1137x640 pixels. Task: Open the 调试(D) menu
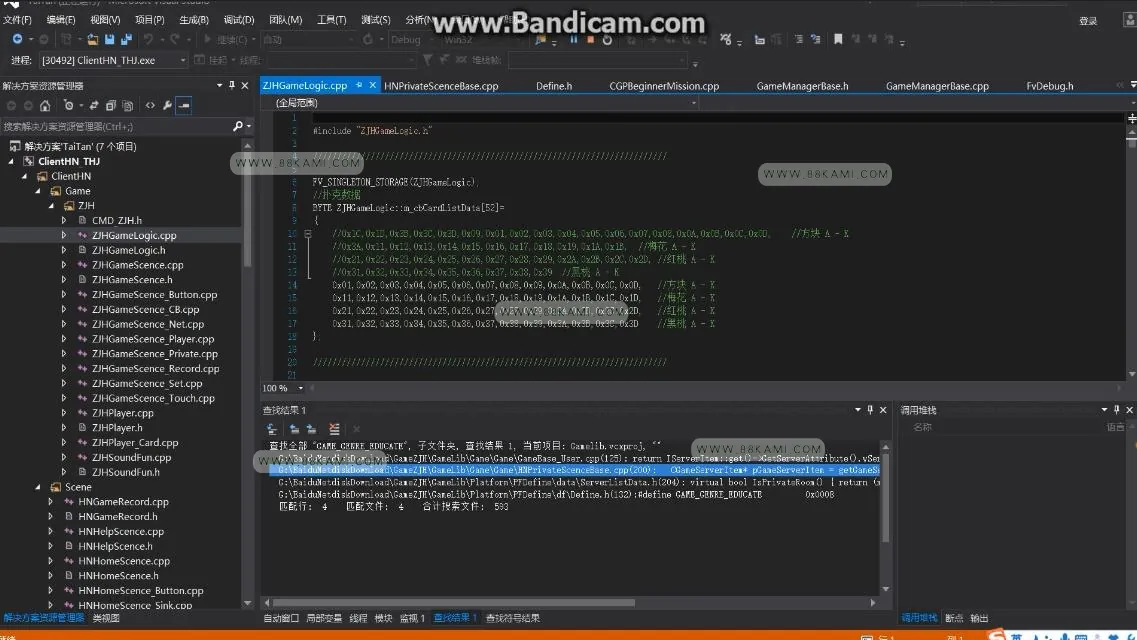239,20
